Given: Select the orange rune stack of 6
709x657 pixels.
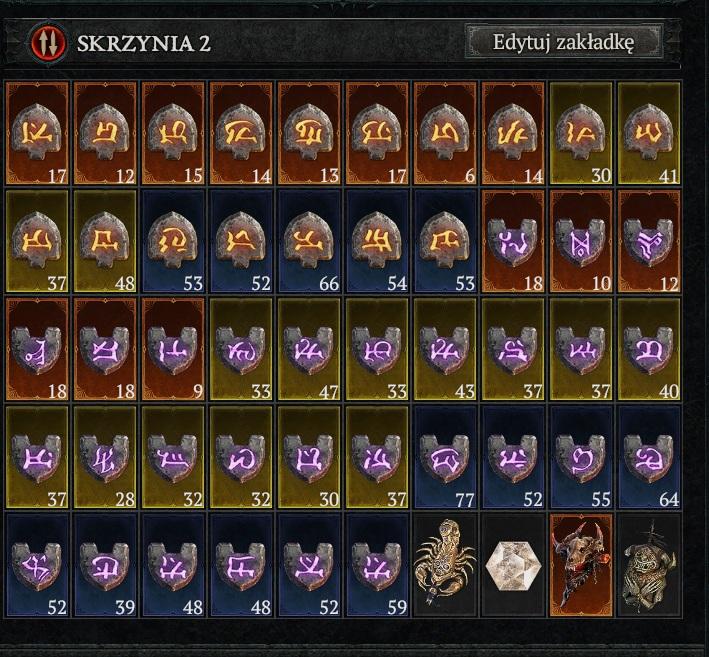Looking at the screenshot, I should point(445,133).
